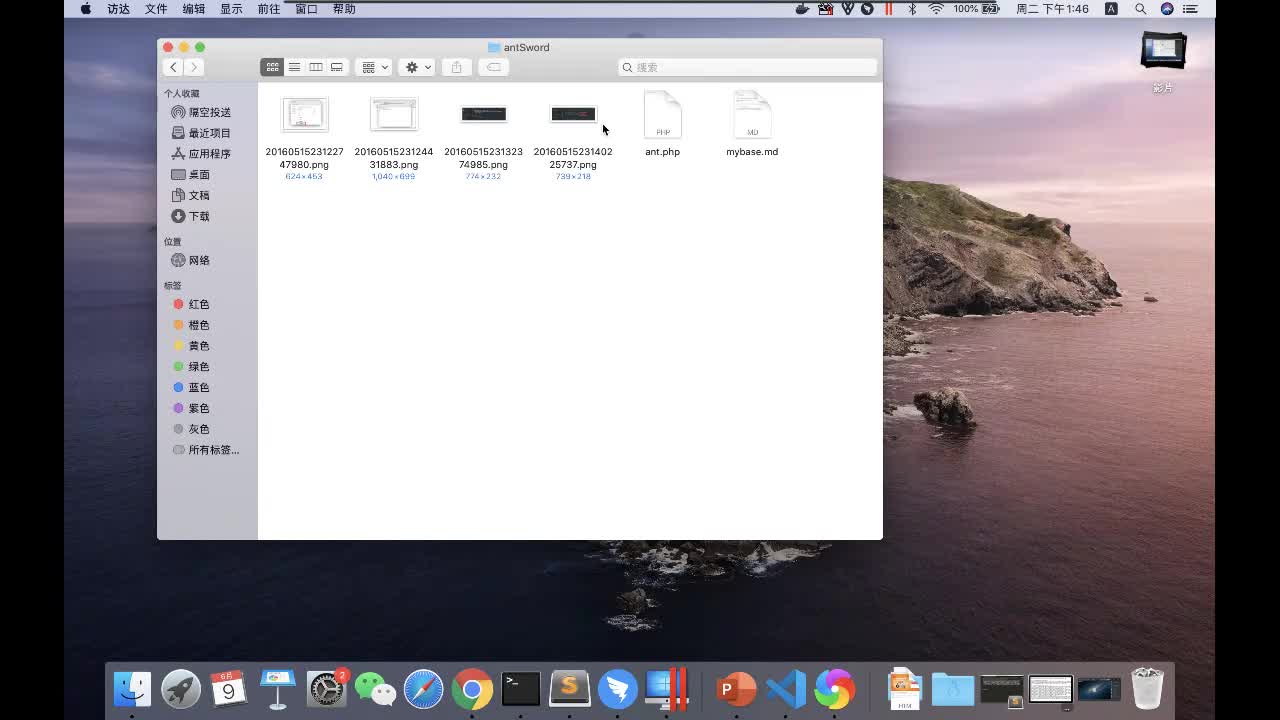Open Safari from the Dock
Image resolution: width=1280 pixels, height=720 pixels.
click(423, 689)
